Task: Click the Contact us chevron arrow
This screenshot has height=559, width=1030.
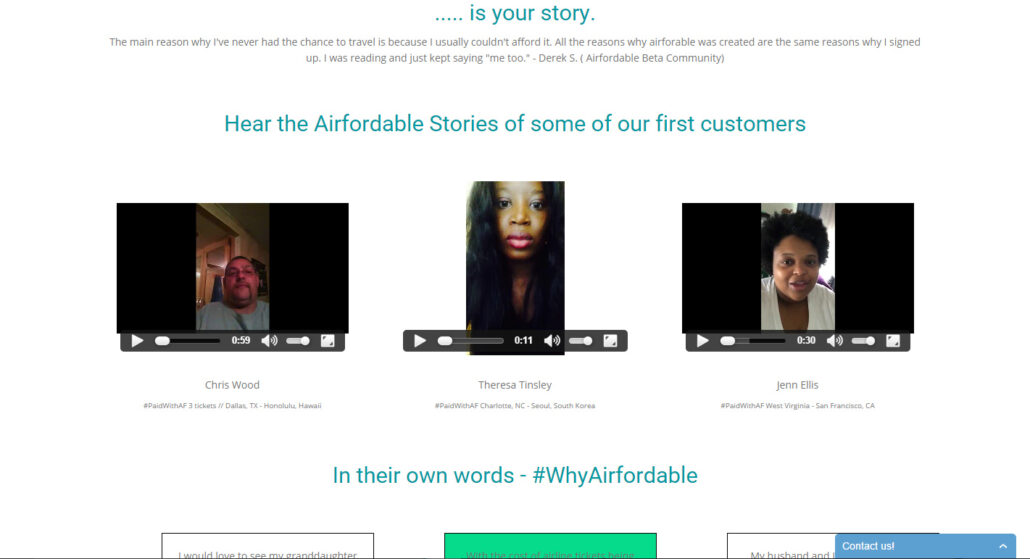Action: point(1002,547)
